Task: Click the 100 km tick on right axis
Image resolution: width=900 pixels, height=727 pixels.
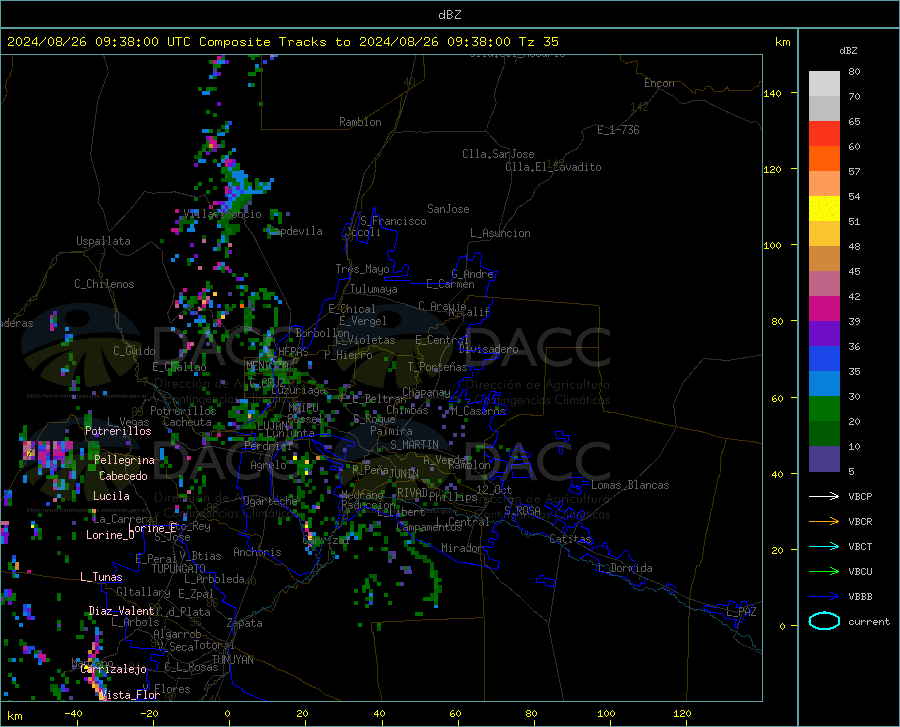Action: click(x=773, y=245)
